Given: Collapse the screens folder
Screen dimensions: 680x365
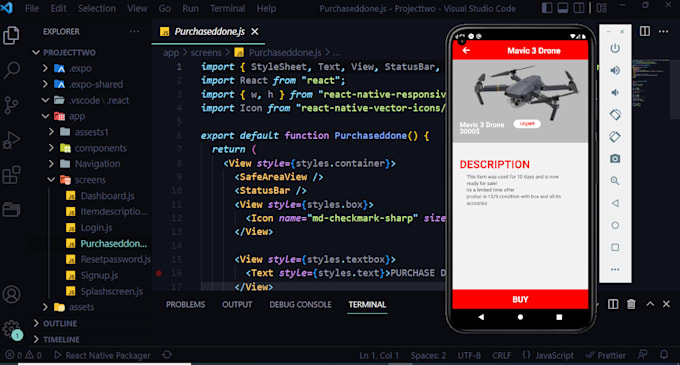Looking at the screenshot, I should point(51,179).
